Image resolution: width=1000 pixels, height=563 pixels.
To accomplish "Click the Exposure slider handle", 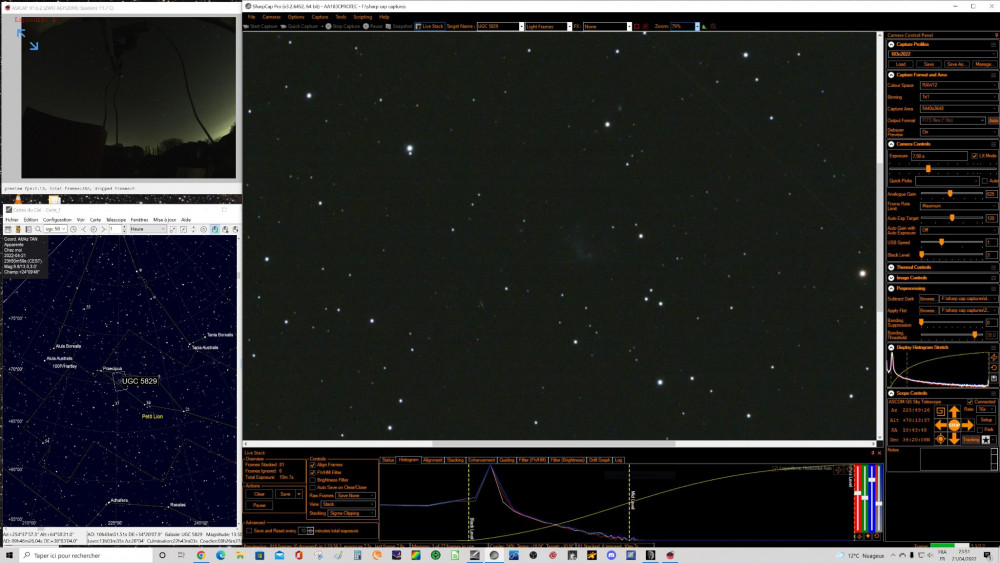I will [928, 168].
